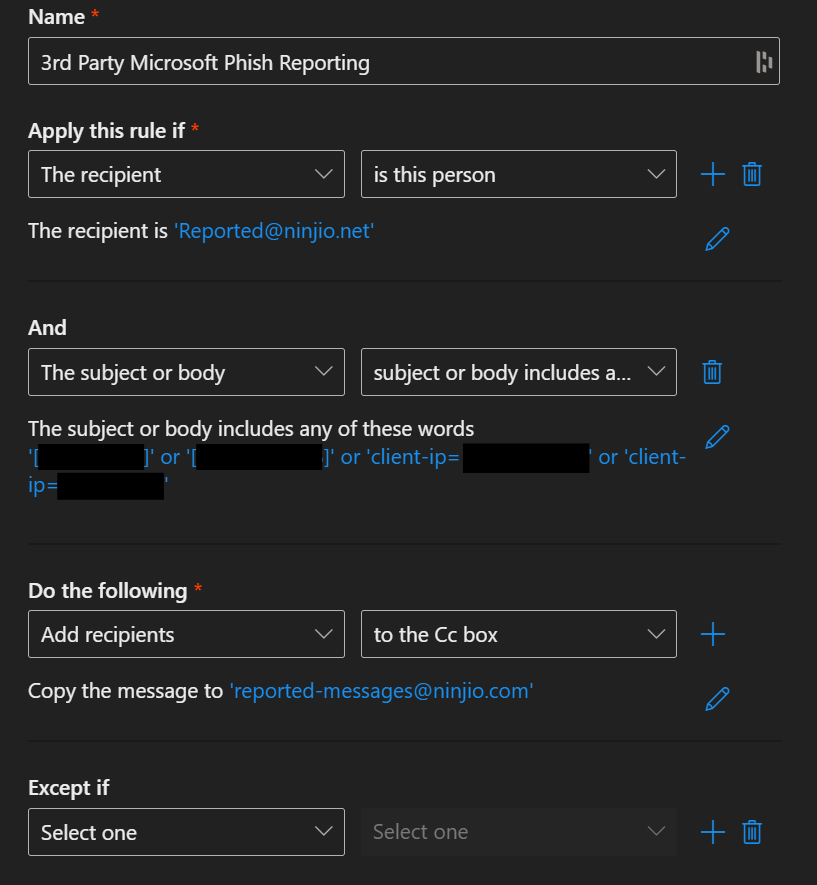
Task: Add another Apply this rule if condition
Action: [x=712, y=174]
